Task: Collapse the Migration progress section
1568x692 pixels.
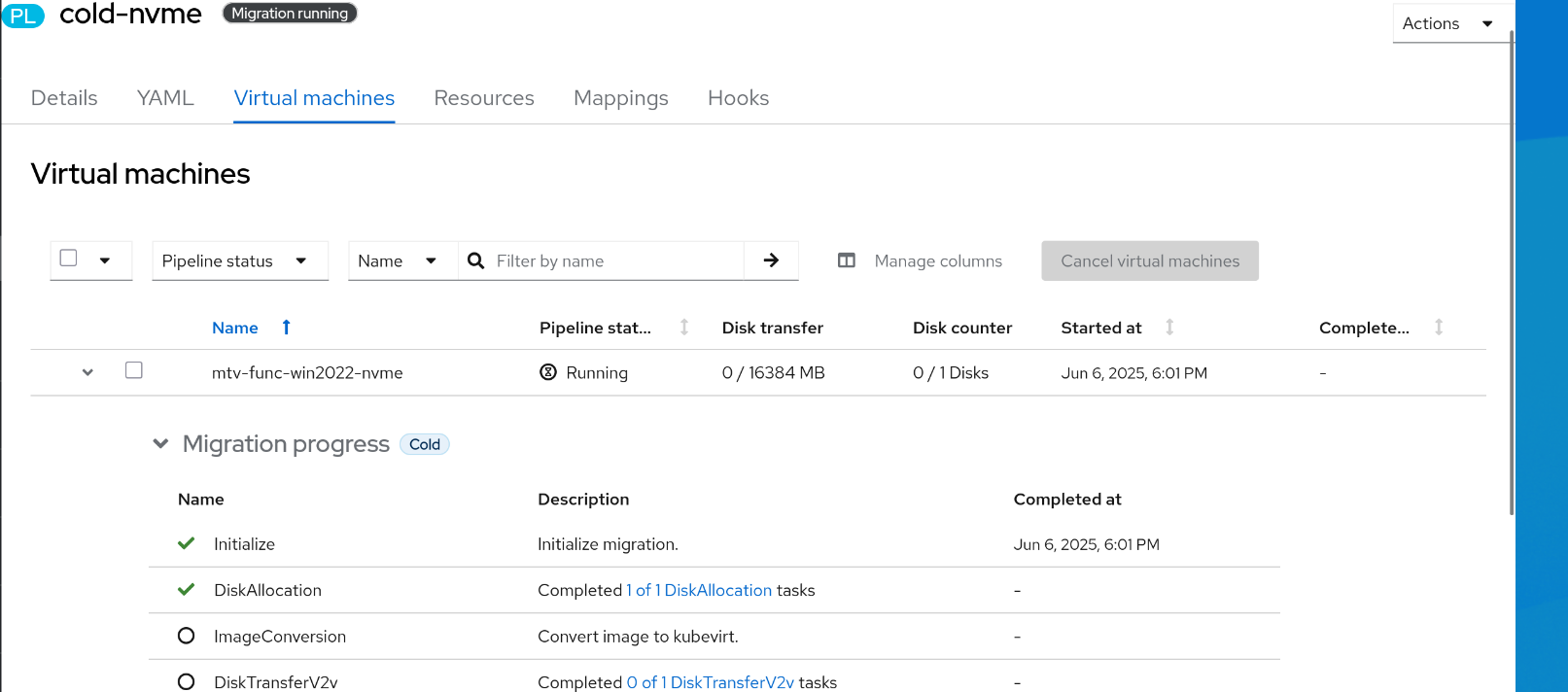Action: (x=161, y=444)
